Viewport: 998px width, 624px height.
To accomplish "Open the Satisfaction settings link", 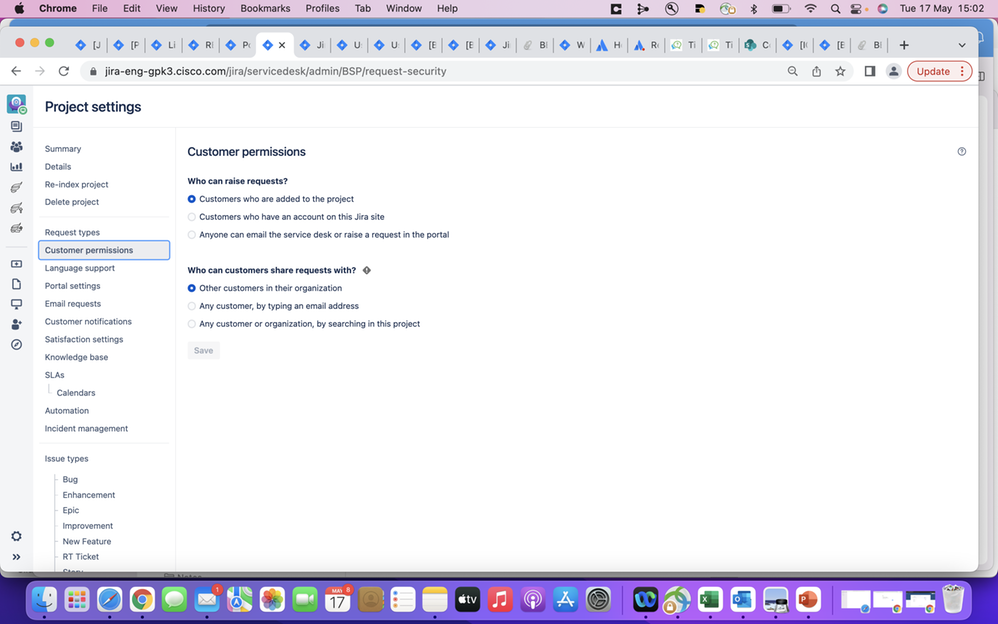I will (83, 339).
